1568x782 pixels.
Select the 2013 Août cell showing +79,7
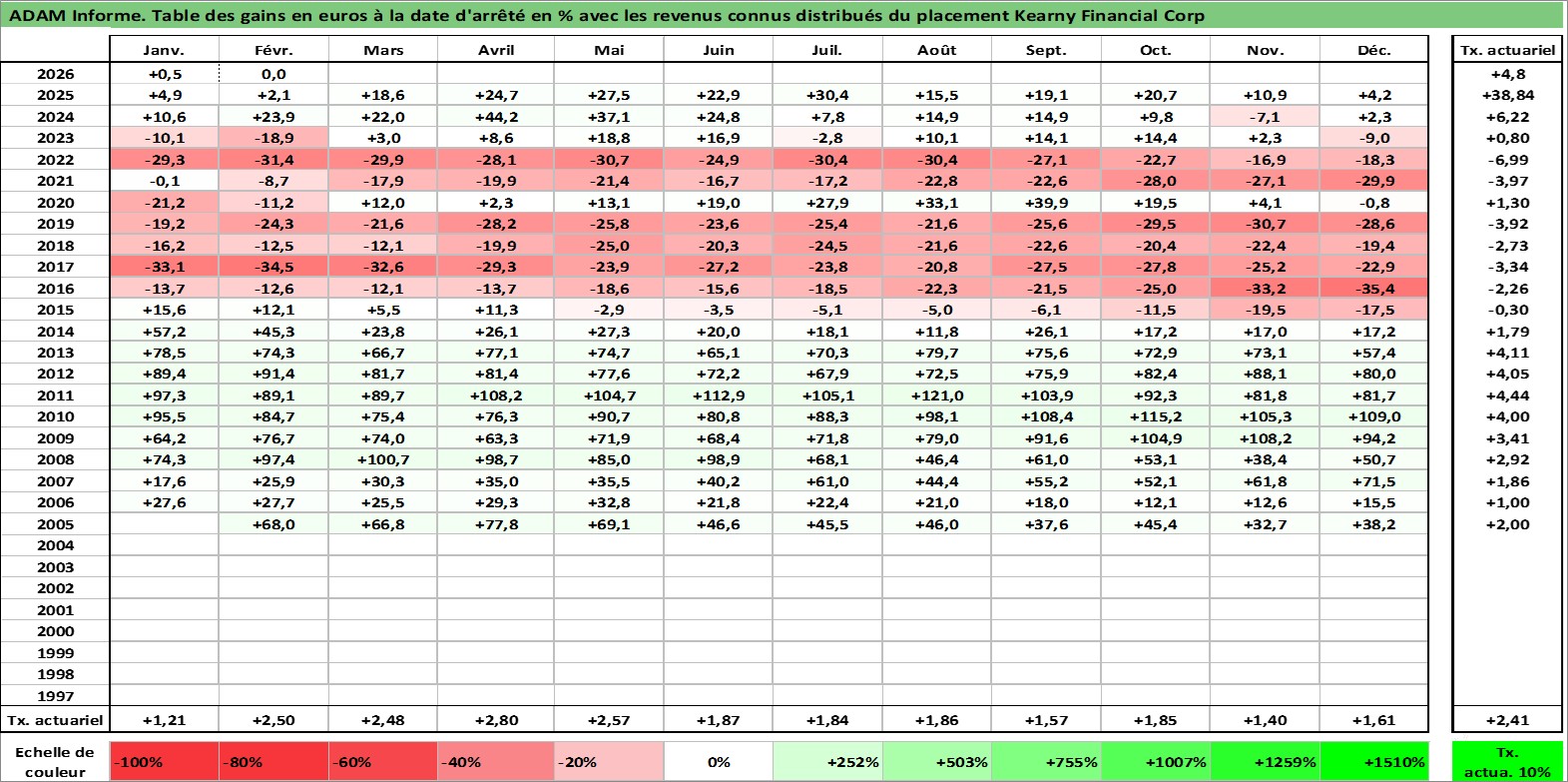(x=936, y=353)
